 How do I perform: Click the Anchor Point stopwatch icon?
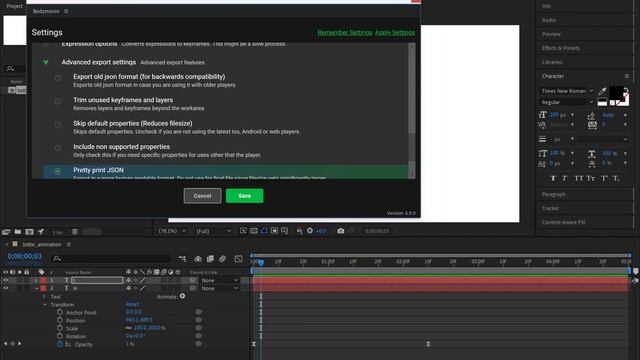click(60, 312)
